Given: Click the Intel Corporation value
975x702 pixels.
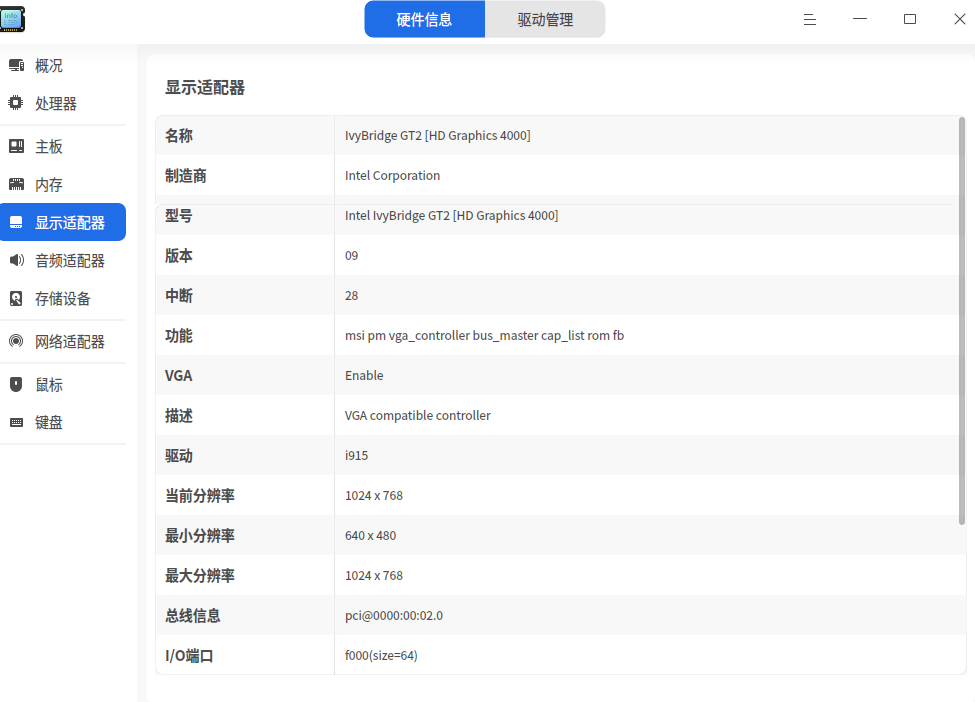Looking at the screenshot, I should click(392, 176).
